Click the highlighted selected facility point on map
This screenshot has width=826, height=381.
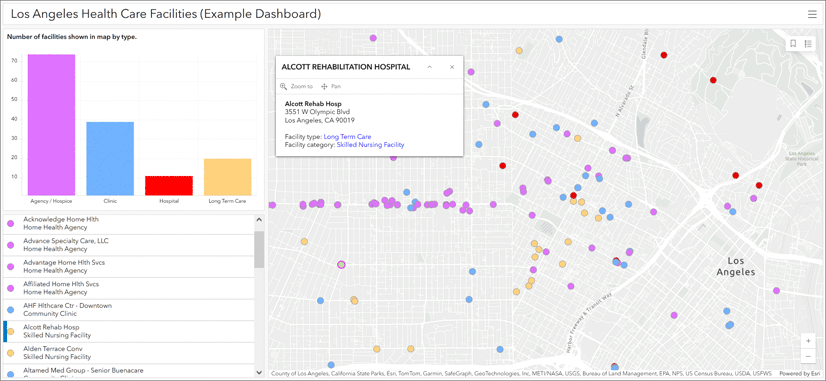pyautogui.click(x=341, y=264)
